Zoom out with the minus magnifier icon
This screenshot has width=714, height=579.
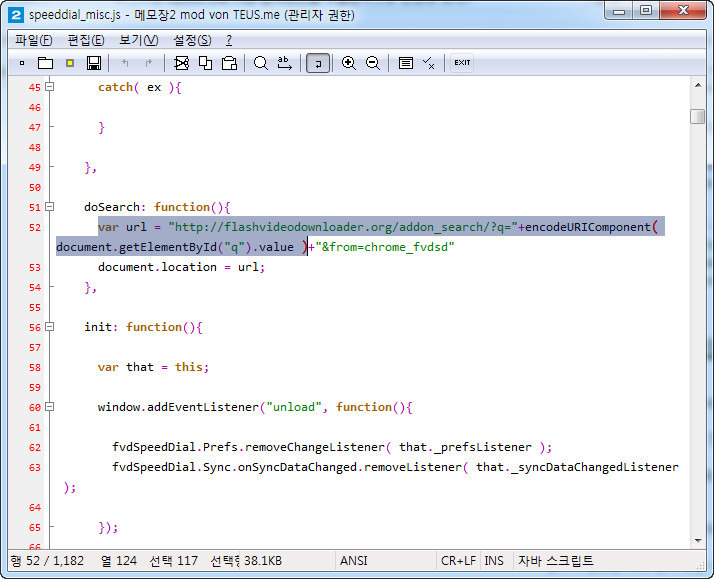pyautogui.click(x=373, y=63)
